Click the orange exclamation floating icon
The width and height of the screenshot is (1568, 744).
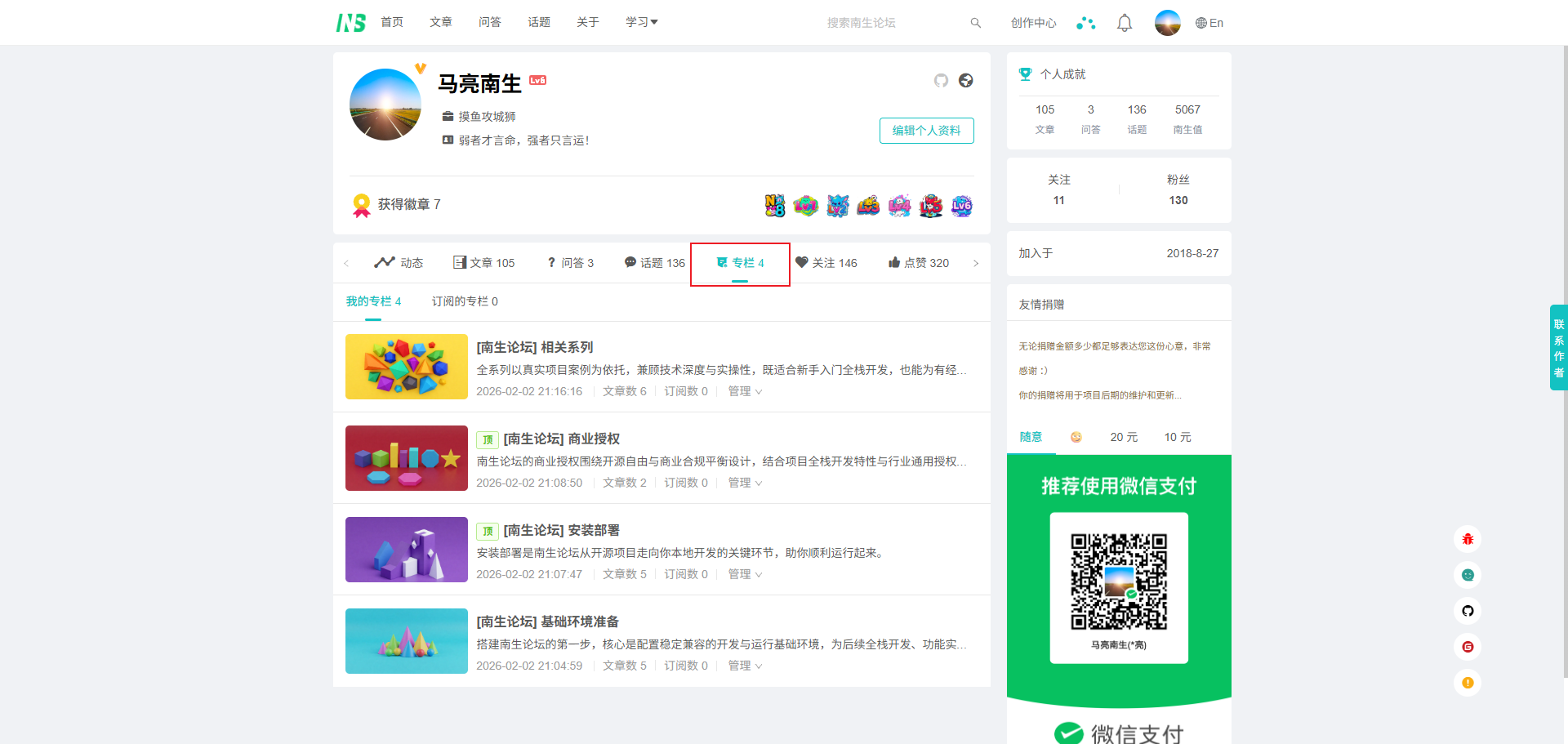(x=1468, y=683)
